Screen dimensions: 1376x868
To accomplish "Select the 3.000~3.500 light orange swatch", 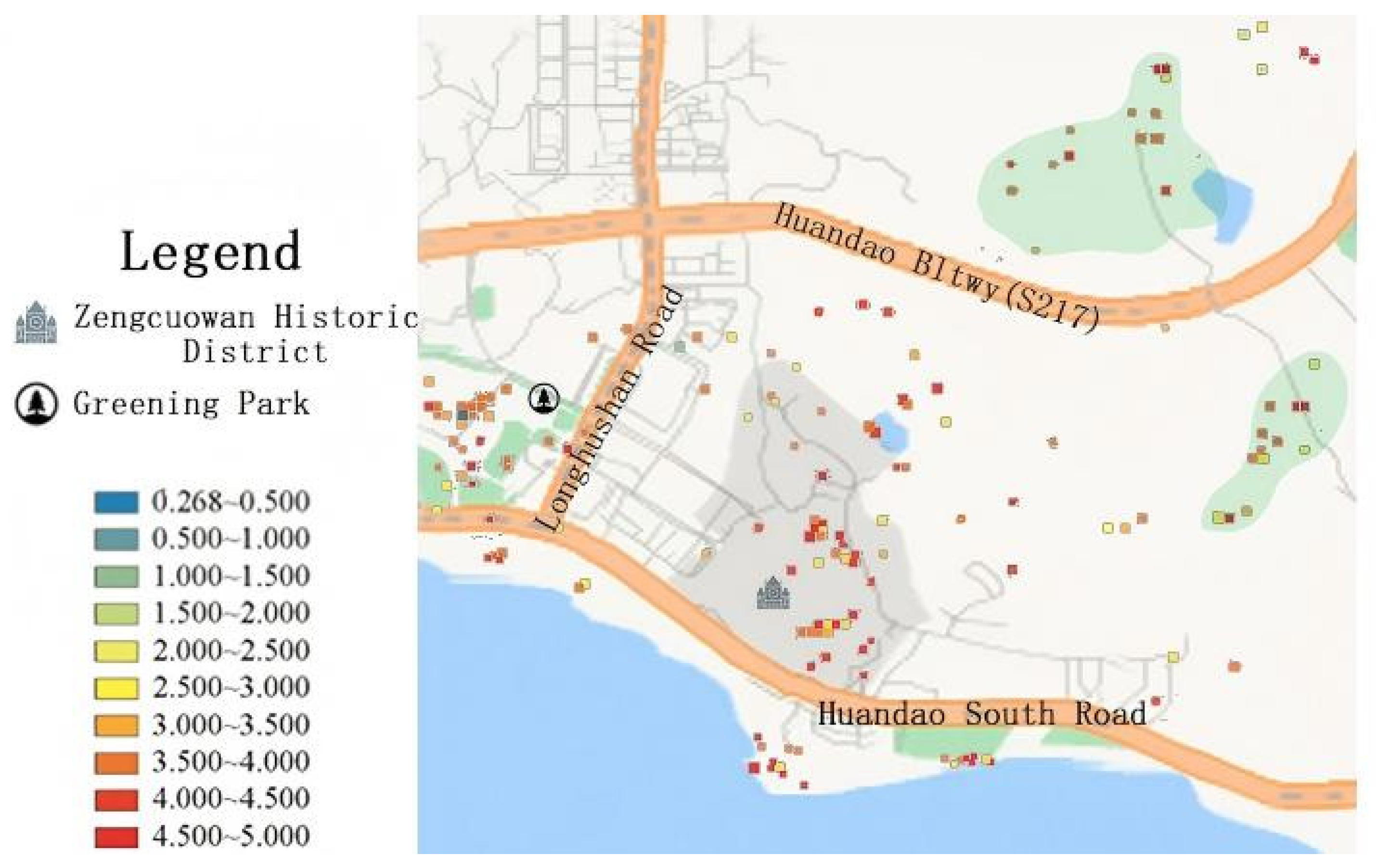I will [116, 725].
